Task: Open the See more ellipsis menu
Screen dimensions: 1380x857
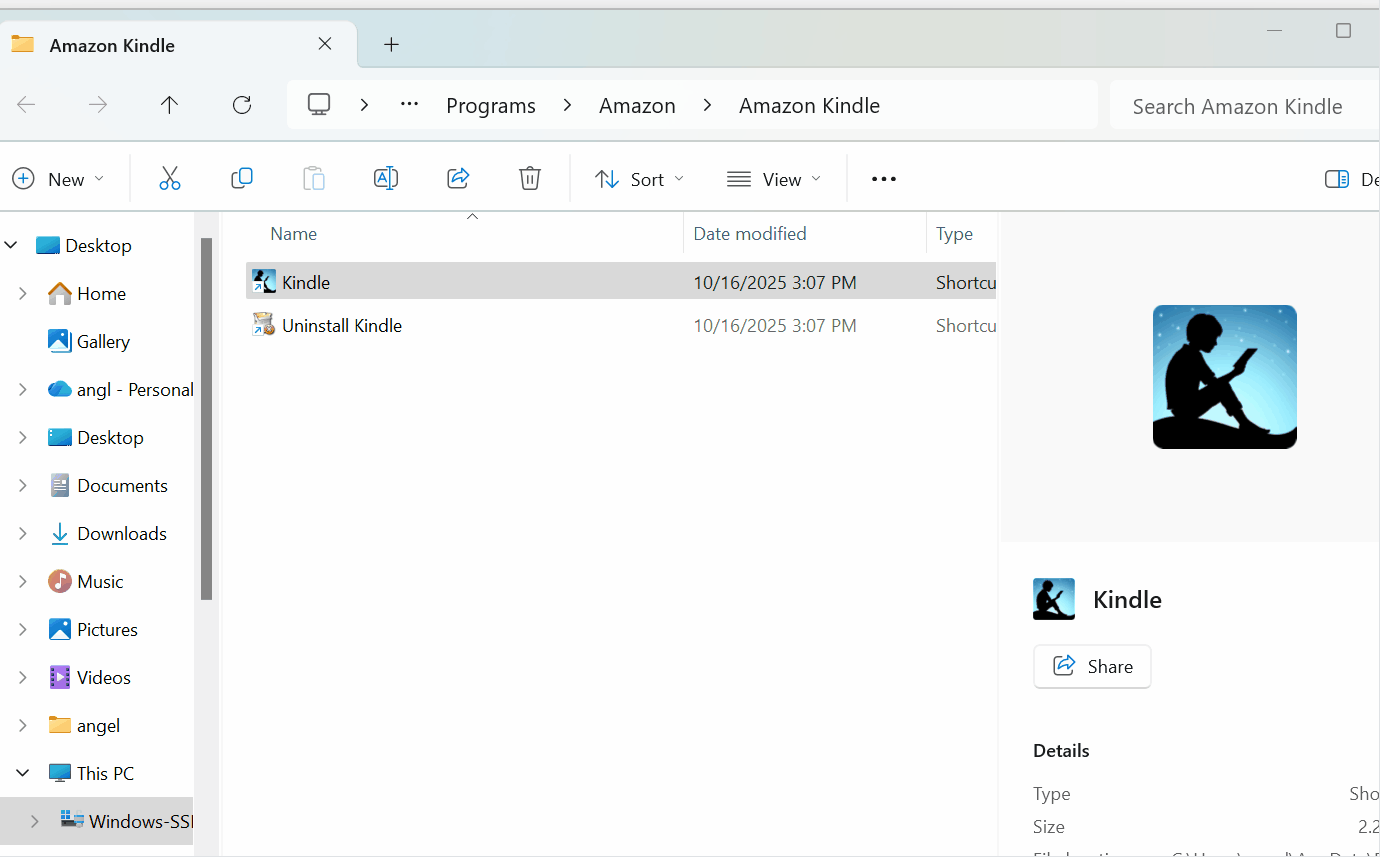Action: (x=883, y=179)
